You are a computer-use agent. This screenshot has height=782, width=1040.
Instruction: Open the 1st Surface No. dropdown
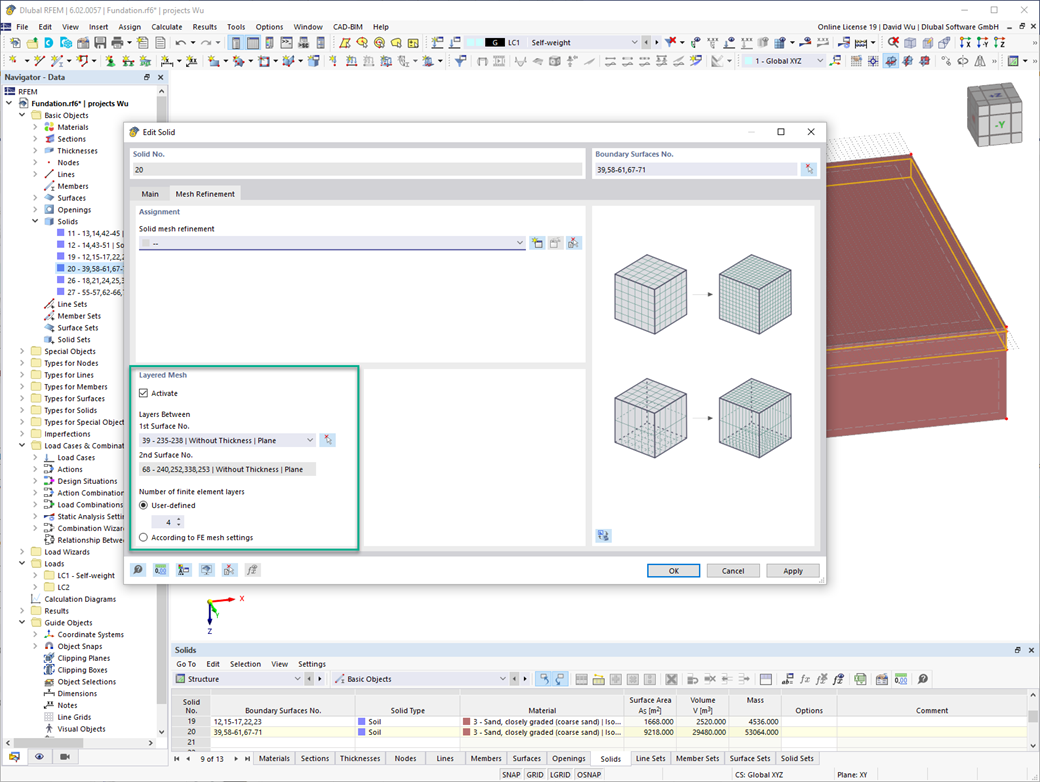(310, 440)
